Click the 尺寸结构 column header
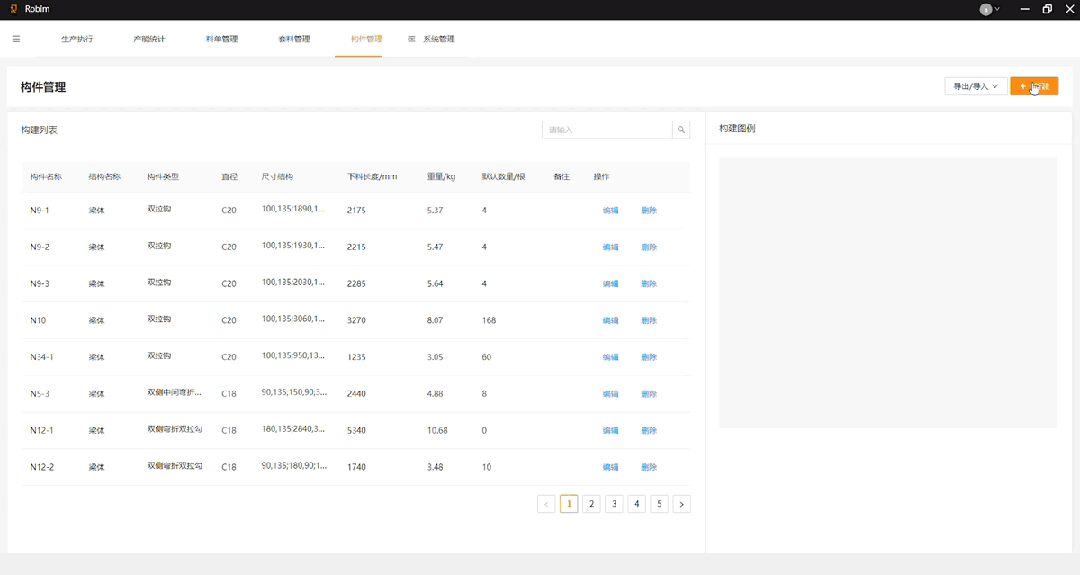This screenshot has width=1080, height=575. pos(277,177)
